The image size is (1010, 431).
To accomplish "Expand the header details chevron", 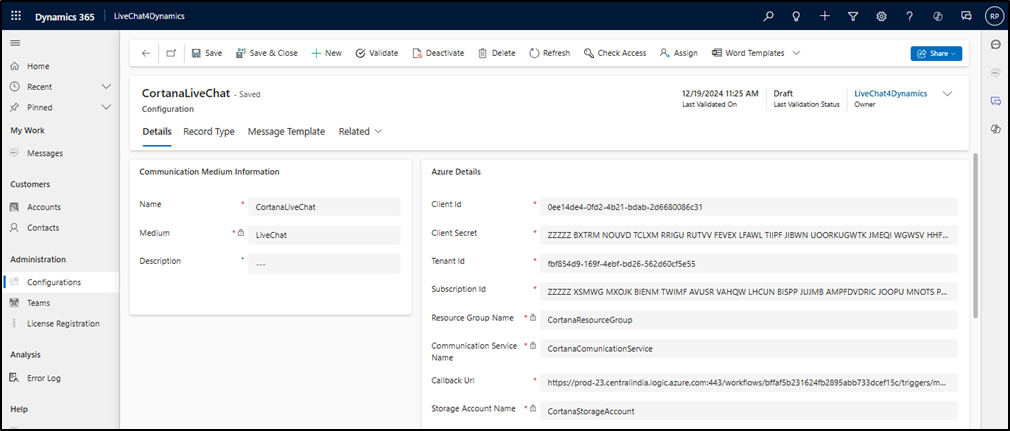I will (x=948, y=94).
